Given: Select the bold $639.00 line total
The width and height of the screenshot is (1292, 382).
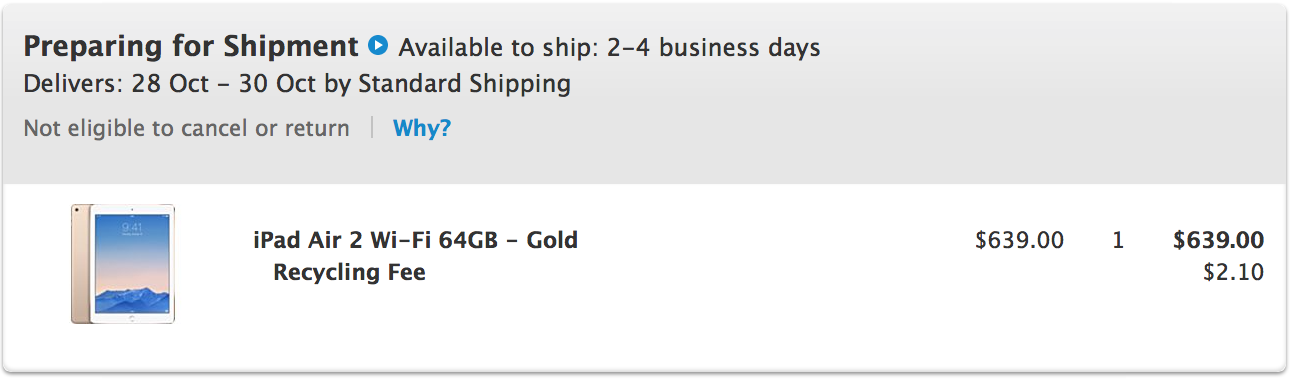Looking at the screenshot, I should [1218, 240].
